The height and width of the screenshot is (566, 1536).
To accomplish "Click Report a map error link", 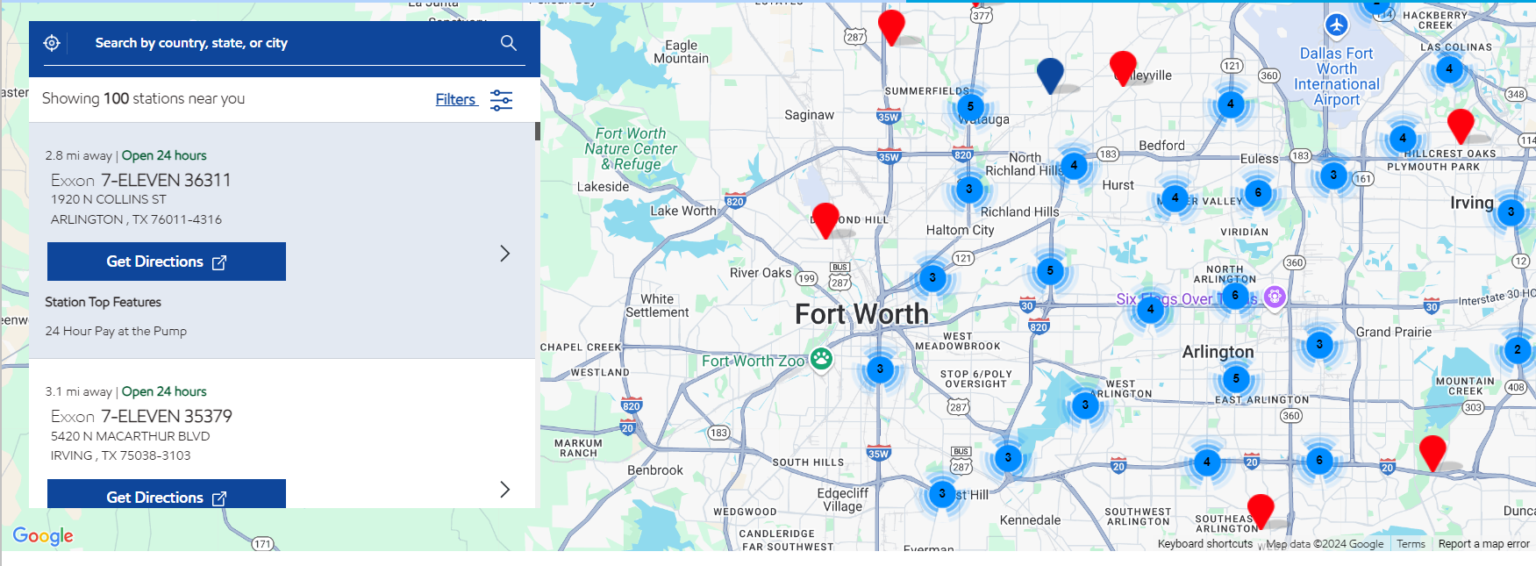I will pos(1483,544).
